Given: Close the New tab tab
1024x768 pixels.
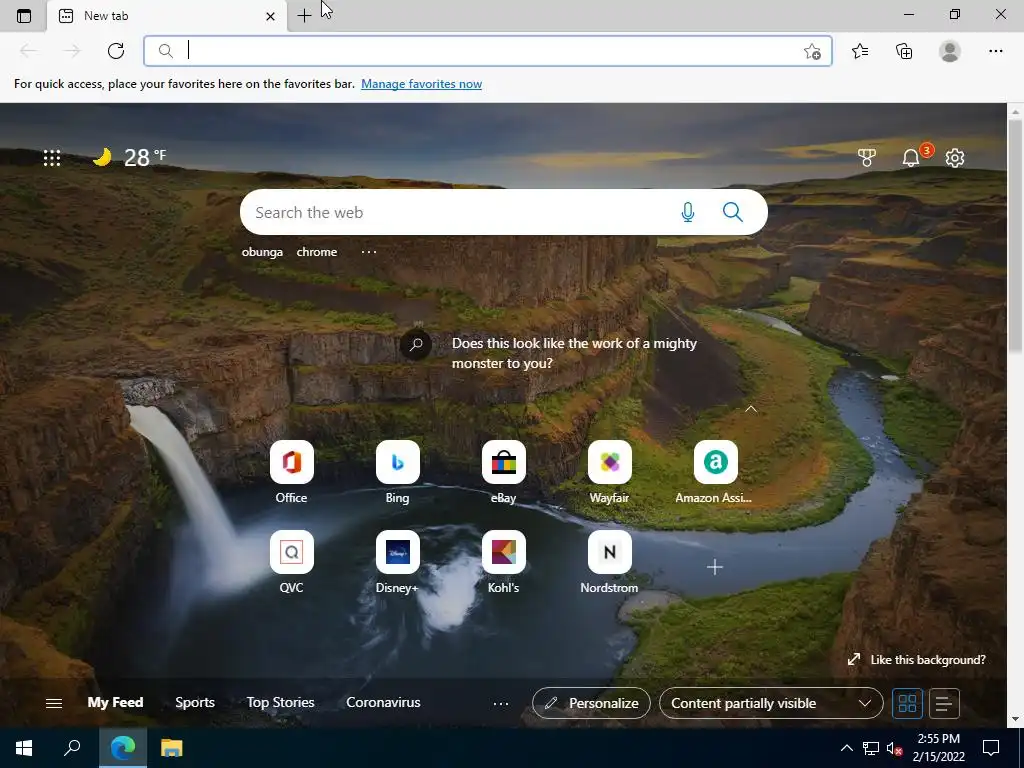Looking at the screenshot, I should (270, 16).
